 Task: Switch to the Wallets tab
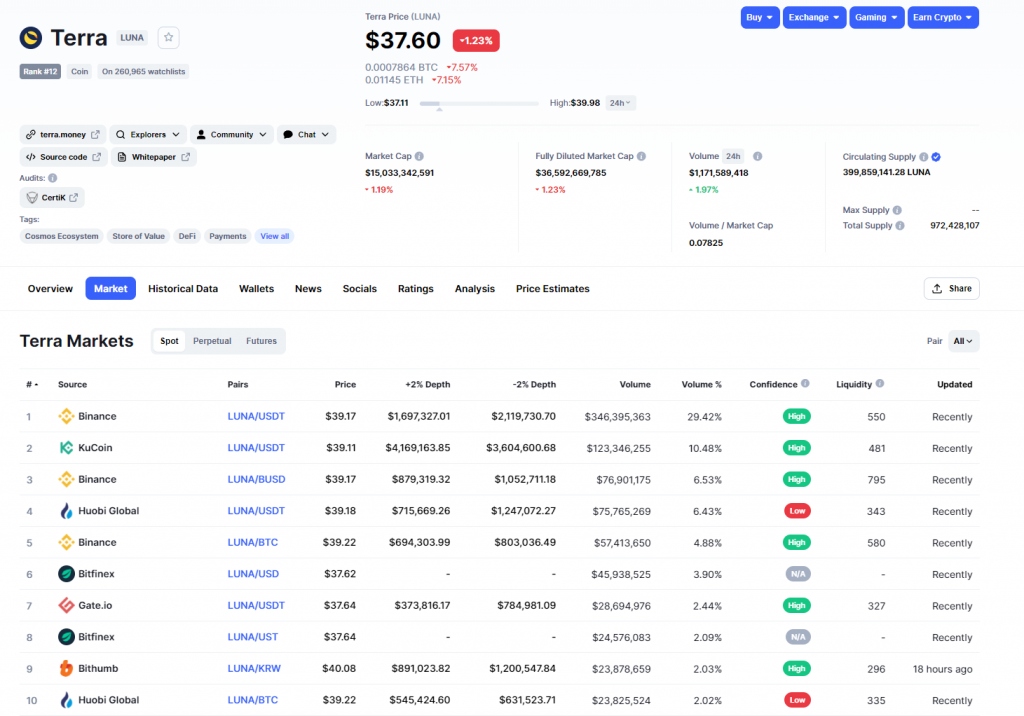pyautogui.click(x=256, y=289)
